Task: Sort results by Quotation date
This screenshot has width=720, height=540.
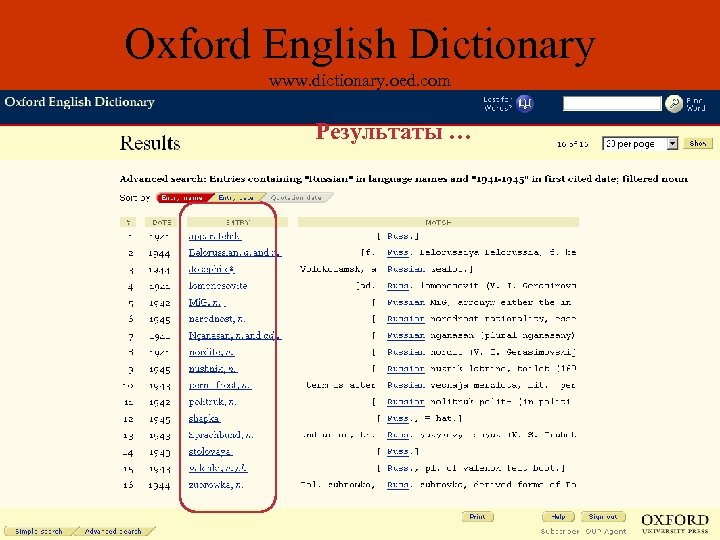Action: tap(296, 197)
